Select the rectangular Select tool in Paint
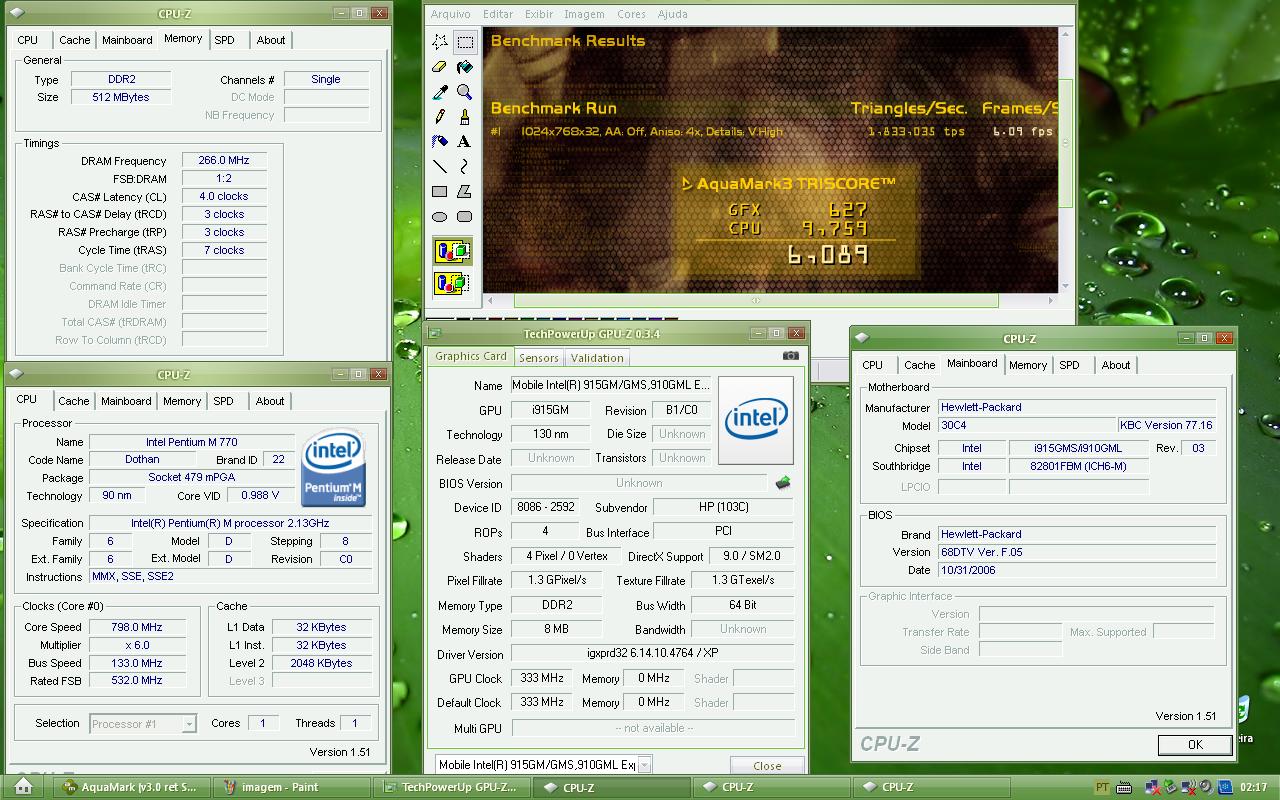The image size is (1280, 800). (x=465, y=42)
